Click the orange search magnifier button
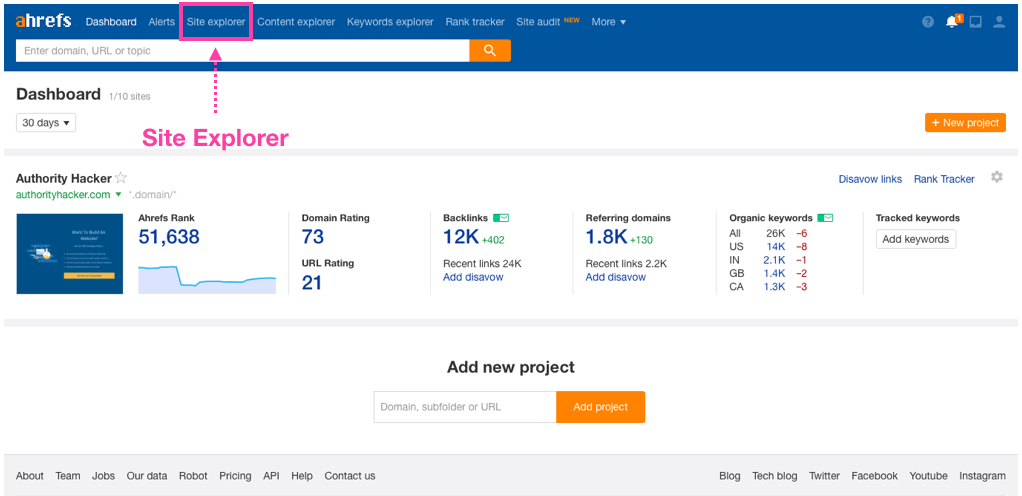Image resolution: width=1022 pixels, height=496 pixels. (490, 50)
